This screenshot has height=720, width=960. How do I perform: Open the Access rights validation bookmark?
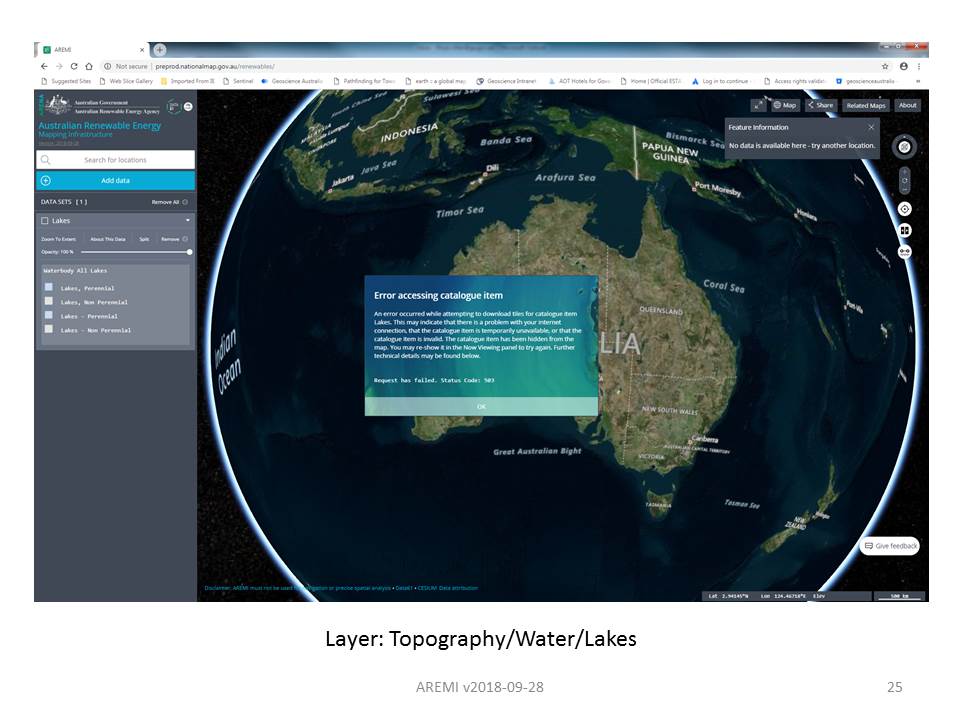pyautogui.click(x=795, y=81)
